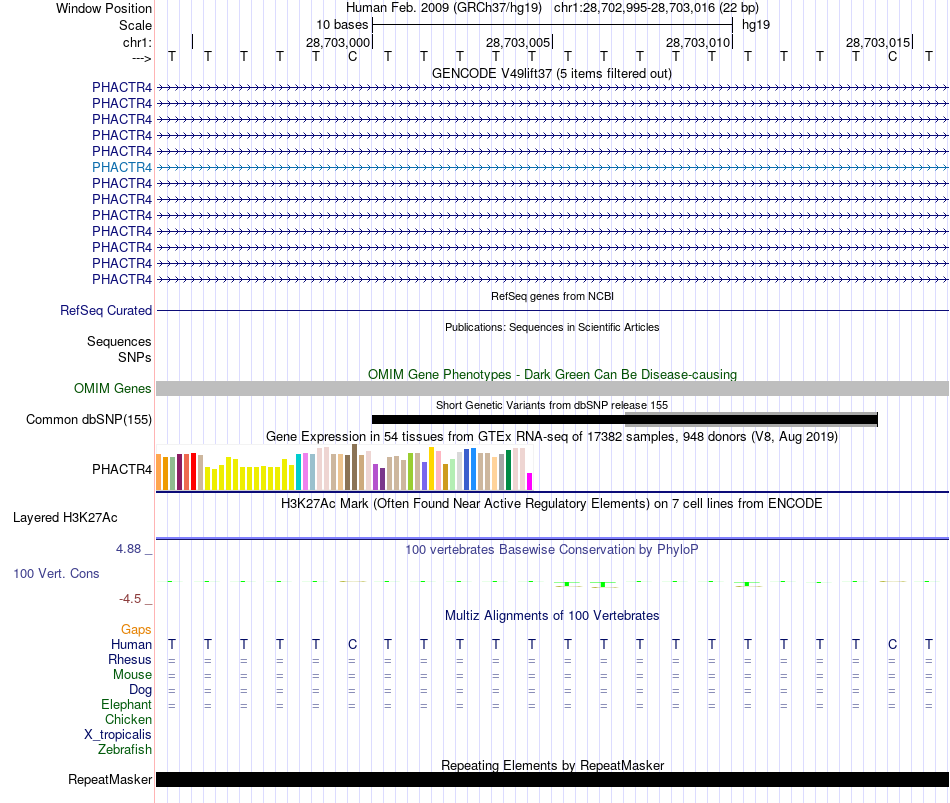Open the GENCODE V49lift37 track title
Viewport: 950px width, 803px height.
tap(551, 73)
